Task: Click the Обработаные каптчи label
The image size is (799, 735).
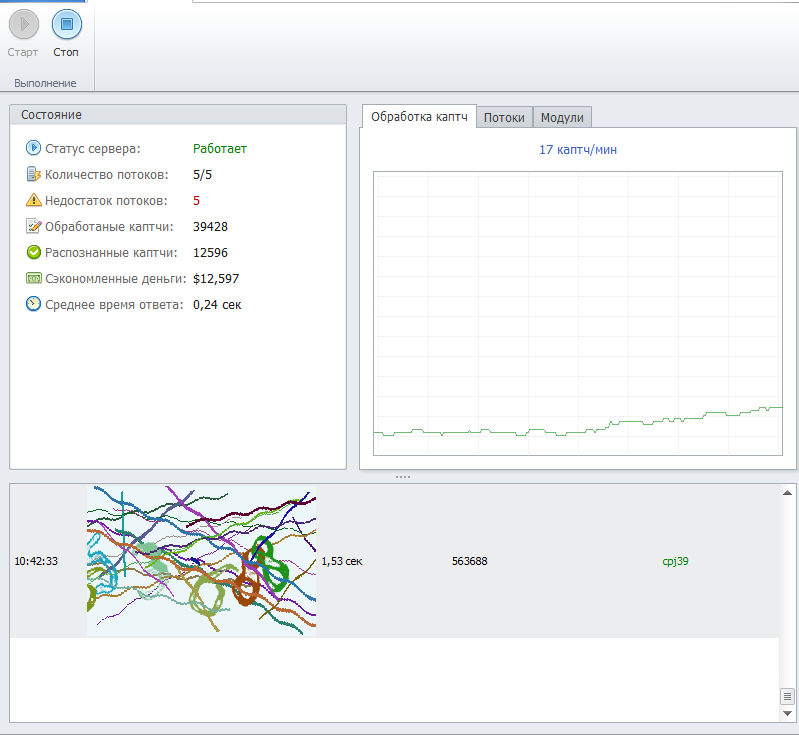Action: [109, 227]
